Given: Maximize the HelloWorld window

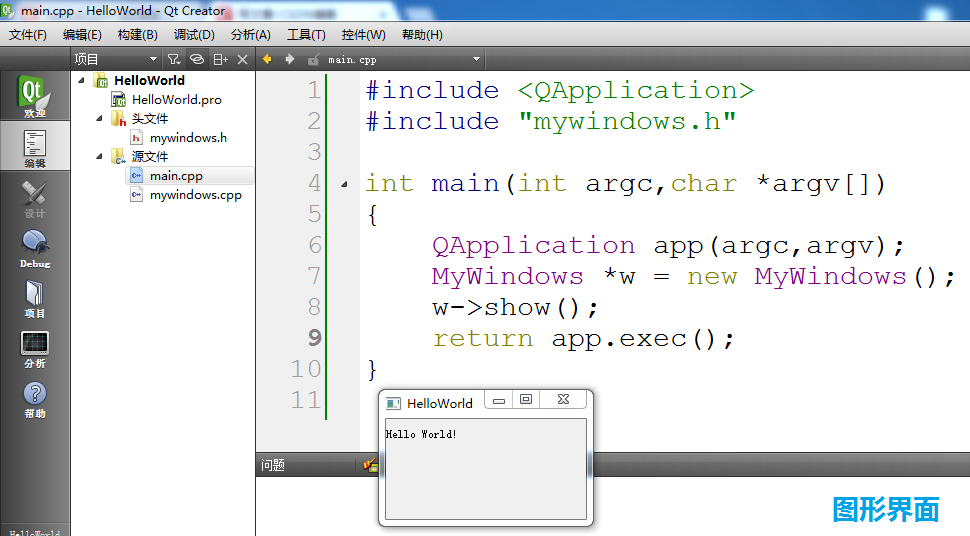Looking at the screenshot, I should (x=526, y=400).
